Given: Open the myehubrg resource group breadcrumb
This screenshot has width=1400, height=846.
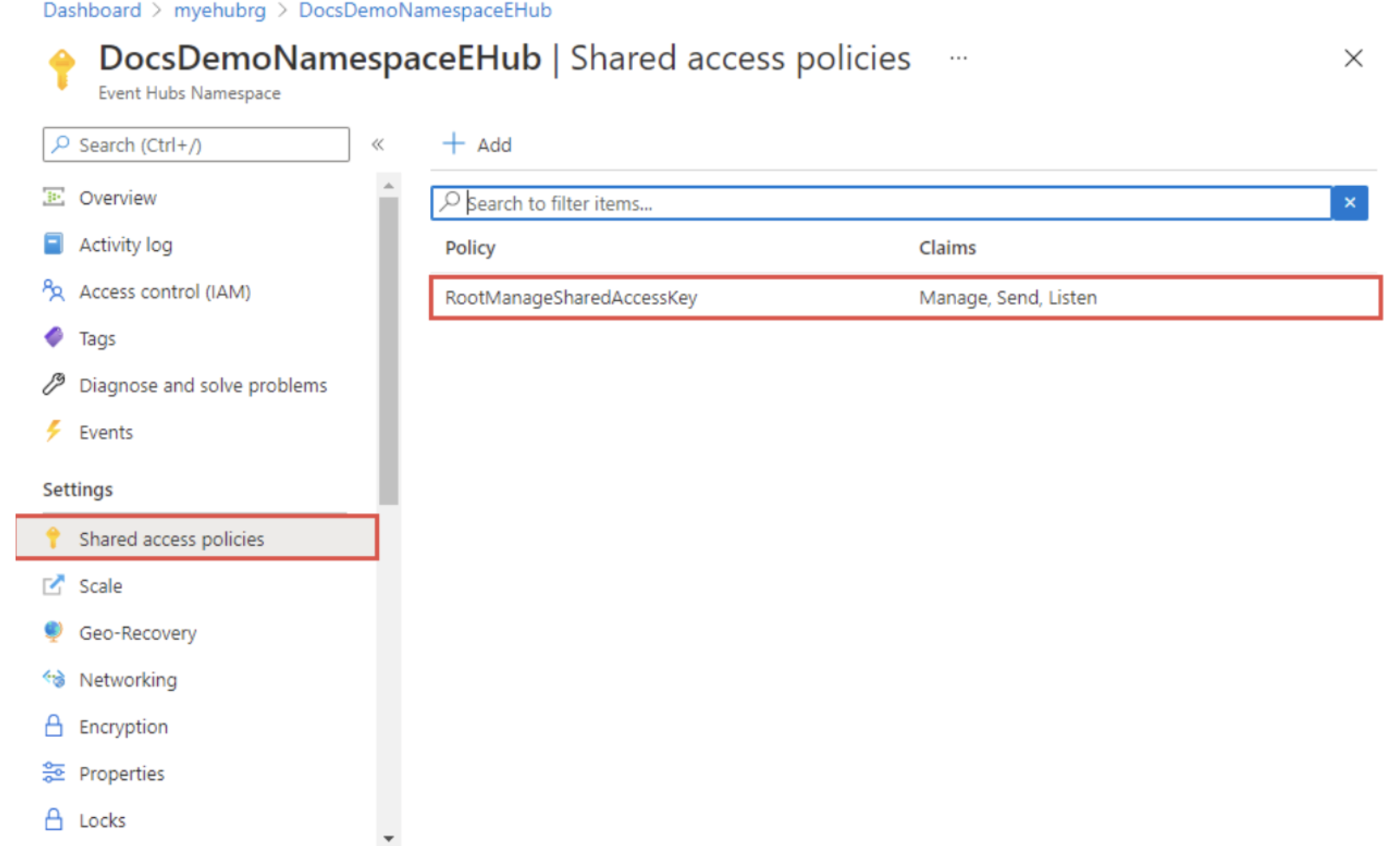Looking at the screenshot, I should [219, 10].
